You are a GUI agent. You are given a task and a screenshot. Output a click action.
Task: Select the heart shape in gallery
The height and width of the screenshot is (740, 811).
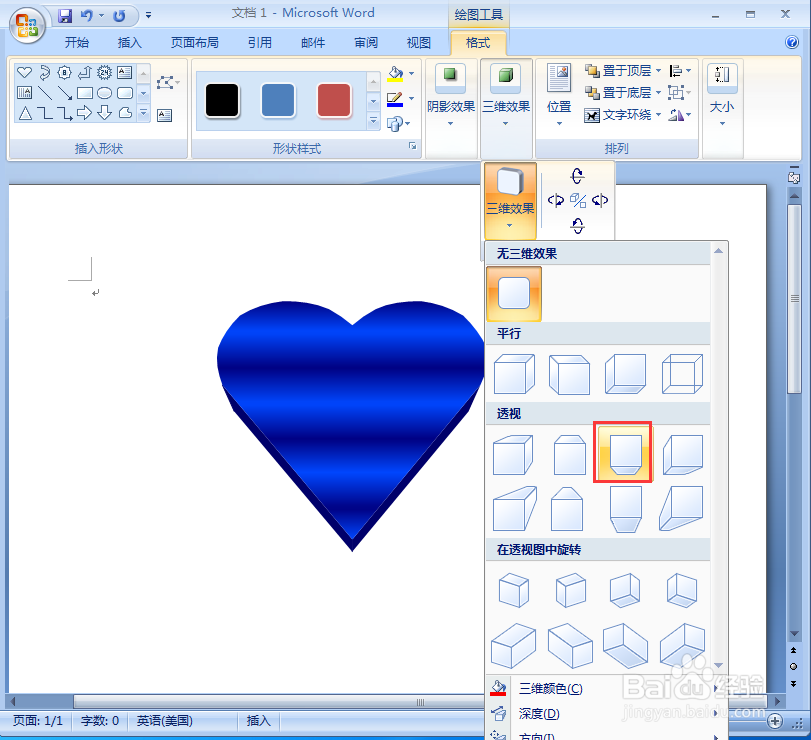[x=24, y=72]
